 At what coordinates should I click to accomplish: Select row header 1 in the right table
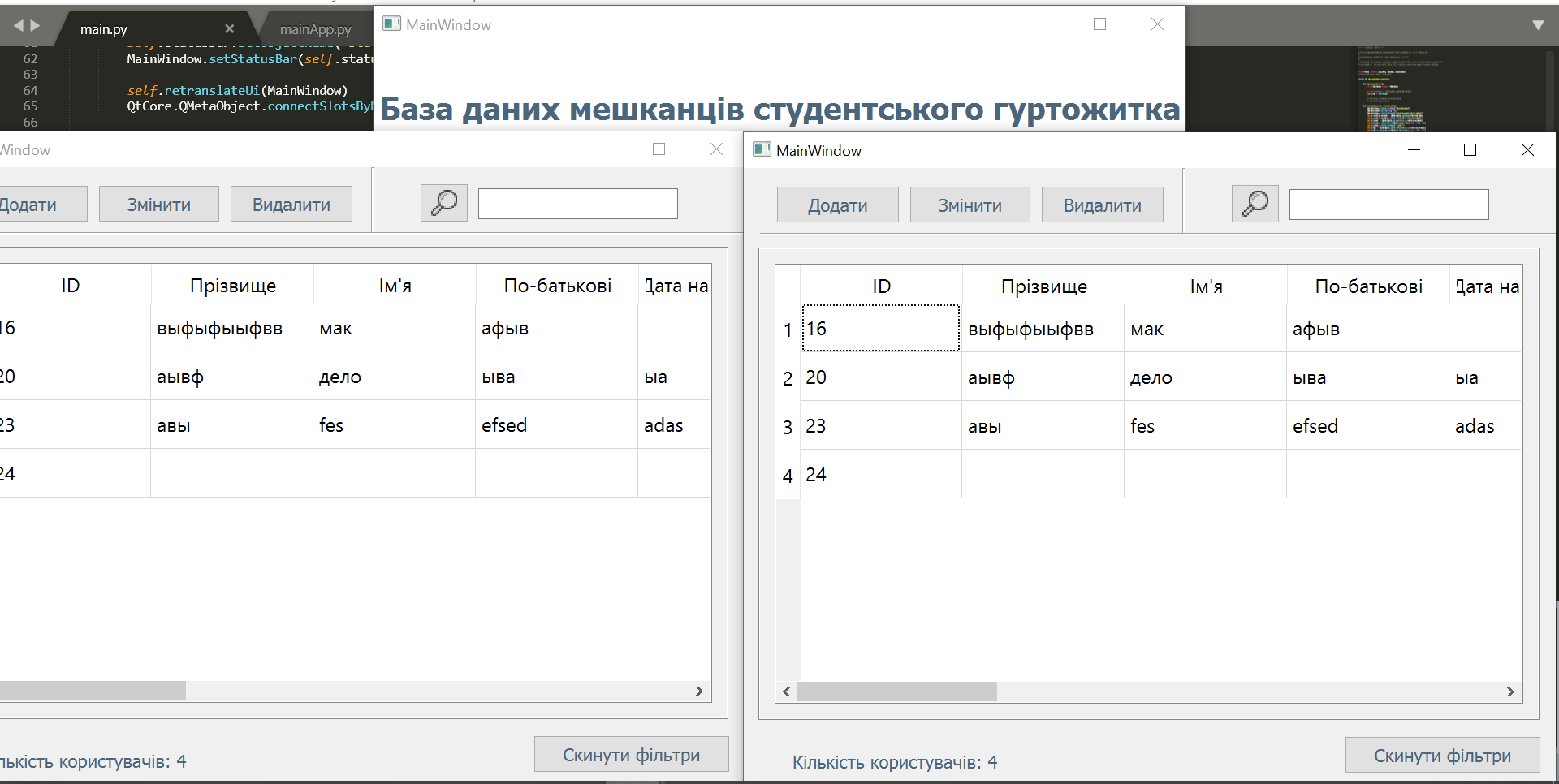coord(788,330)
